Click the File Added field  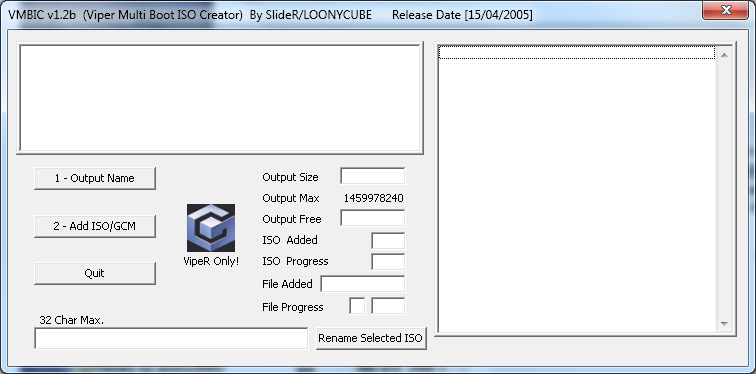click(x=363, y=284)
